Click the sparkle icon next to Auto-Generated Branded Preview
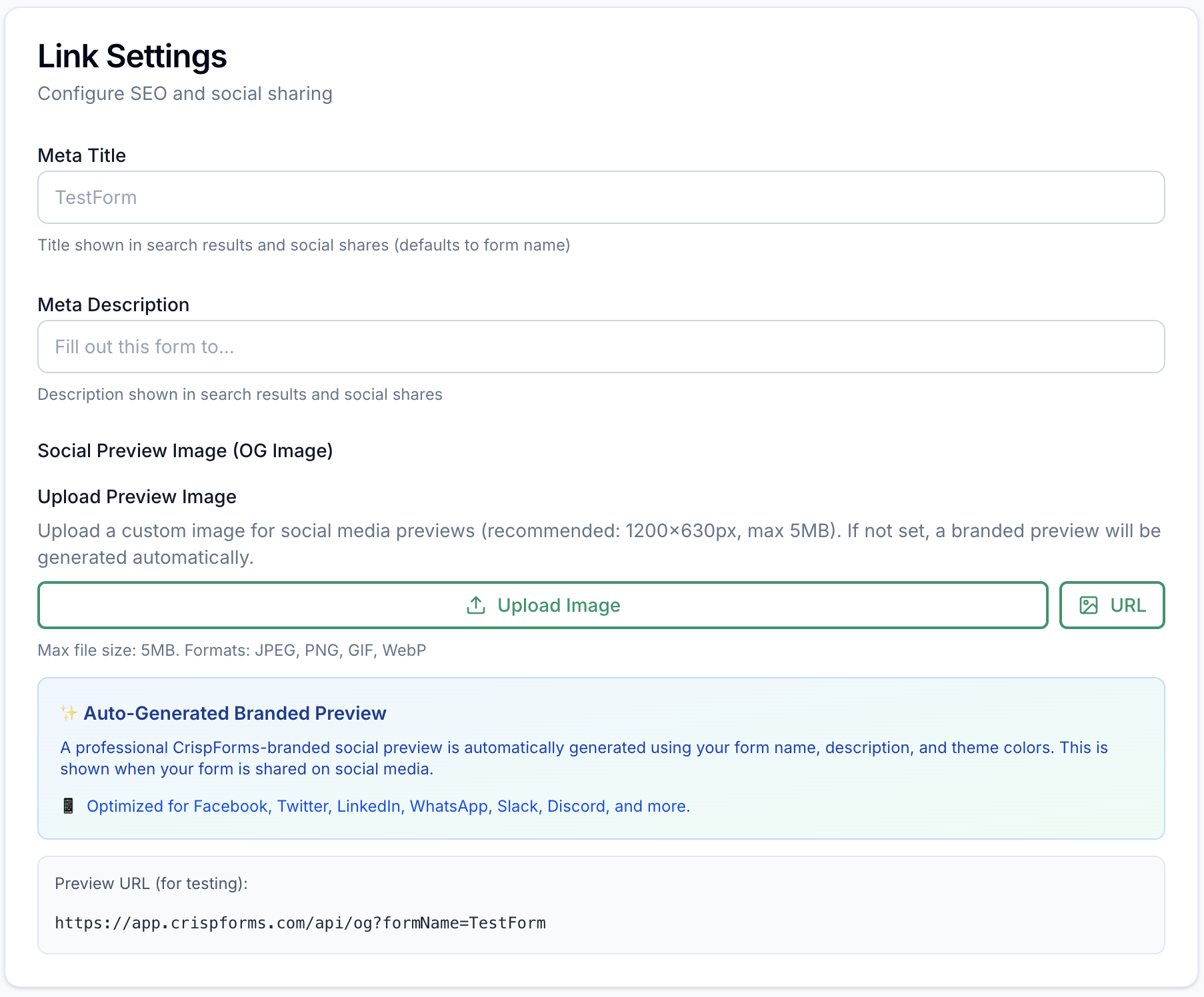 (69, 712)
